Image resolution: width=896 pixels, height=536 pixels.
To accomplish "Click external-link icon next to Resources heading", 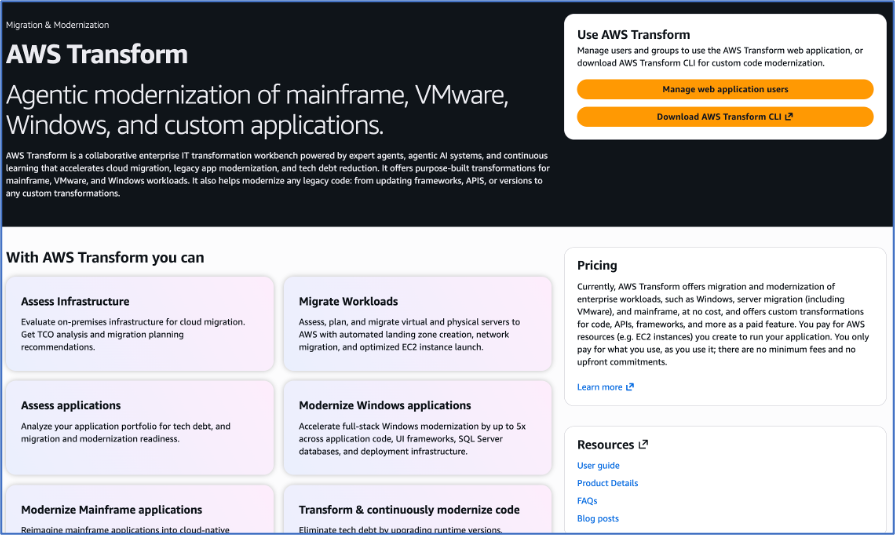I will click(x=643, y=444).
